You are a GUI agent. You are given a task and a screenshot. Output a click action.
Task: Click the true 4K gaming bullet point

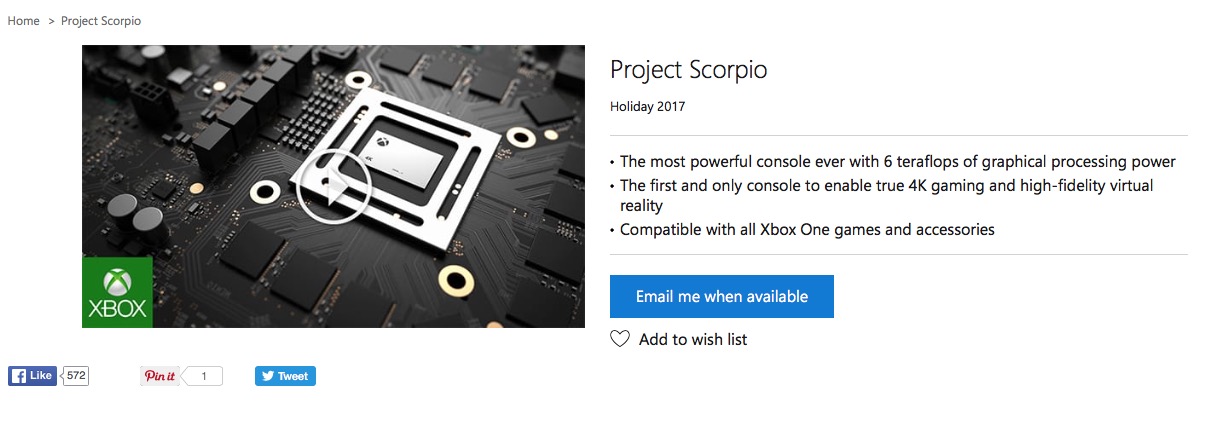[886, 185]
